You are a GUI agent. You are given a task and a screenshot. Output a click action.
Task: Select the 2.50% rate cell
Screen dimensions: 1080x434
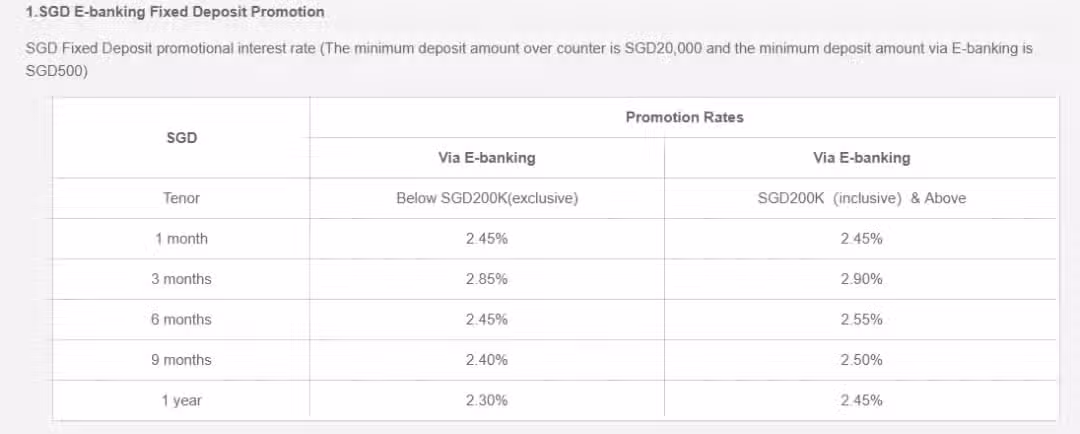[x=861, y=360]
